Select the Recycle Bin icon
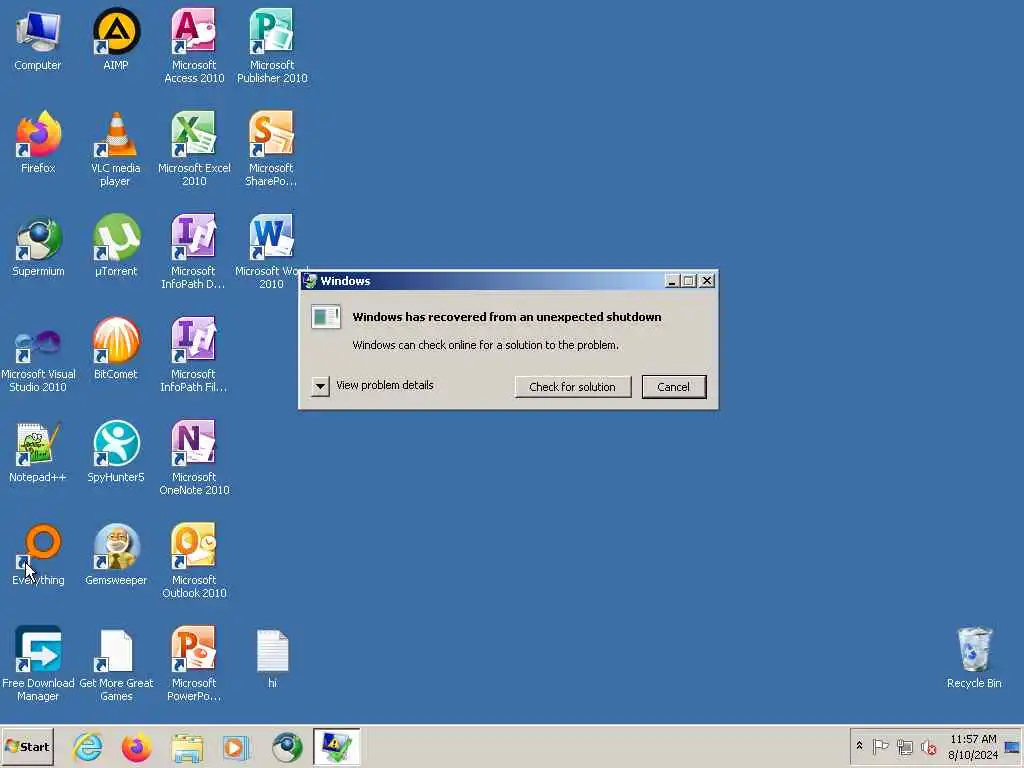 (974, 658)
